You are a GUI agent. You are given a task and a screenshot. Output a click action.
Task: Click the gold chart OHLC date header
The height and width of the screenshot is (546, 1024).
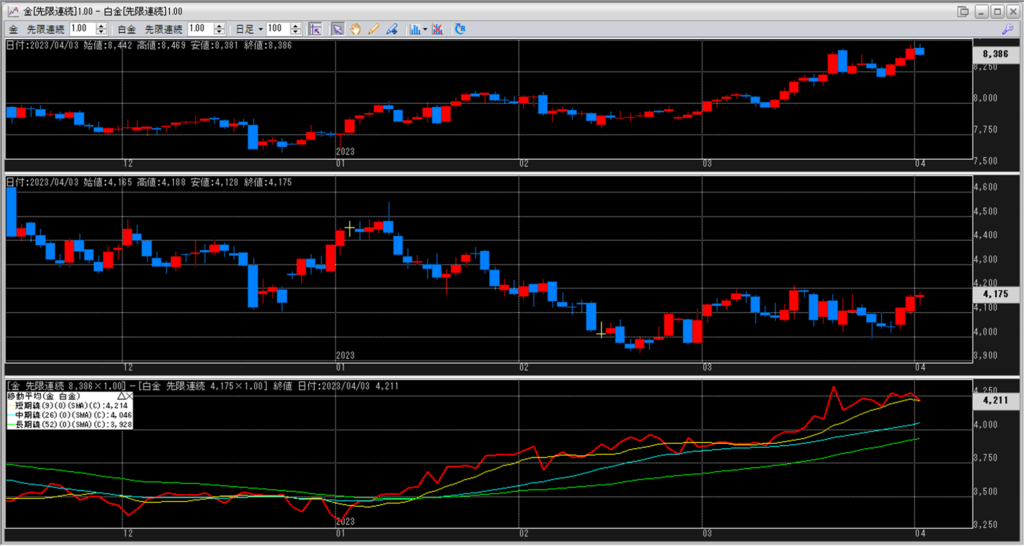coord(149,45)
